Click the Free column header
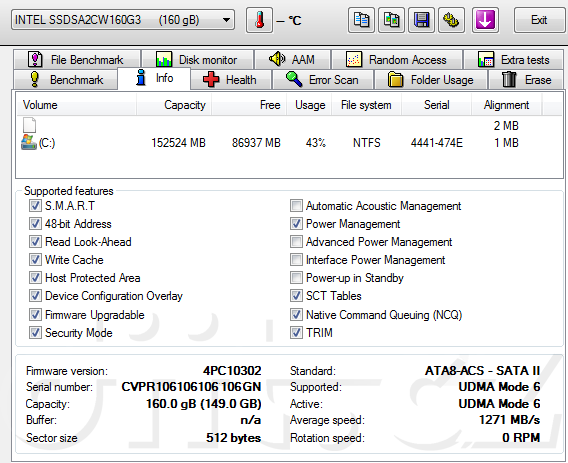 pyautogui.click(x=249, y=105)
